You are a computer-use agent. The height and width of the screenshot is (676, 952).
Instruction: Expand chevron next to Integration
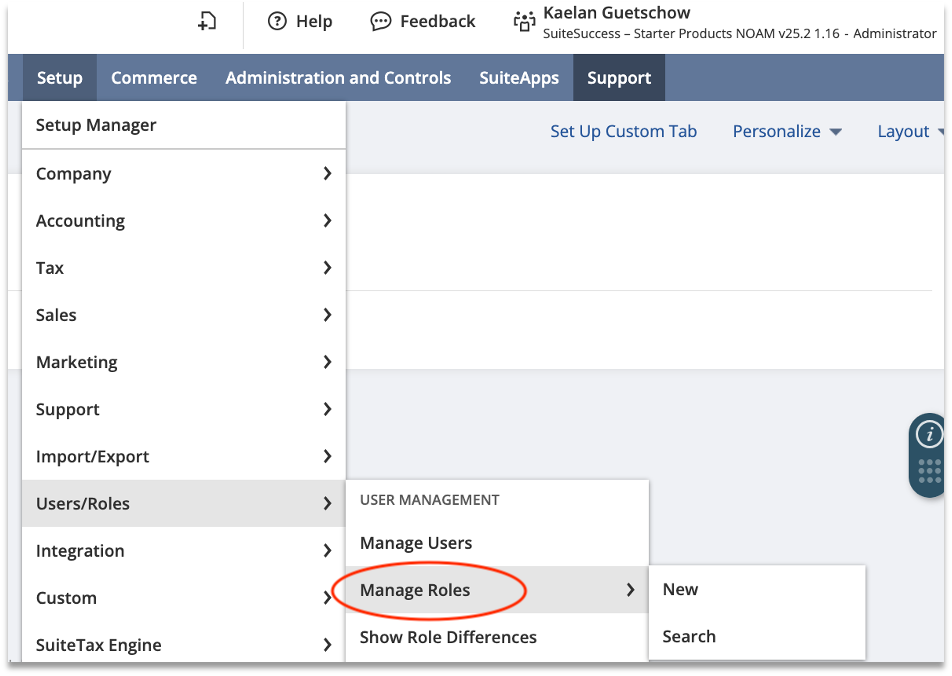point(327,551)
